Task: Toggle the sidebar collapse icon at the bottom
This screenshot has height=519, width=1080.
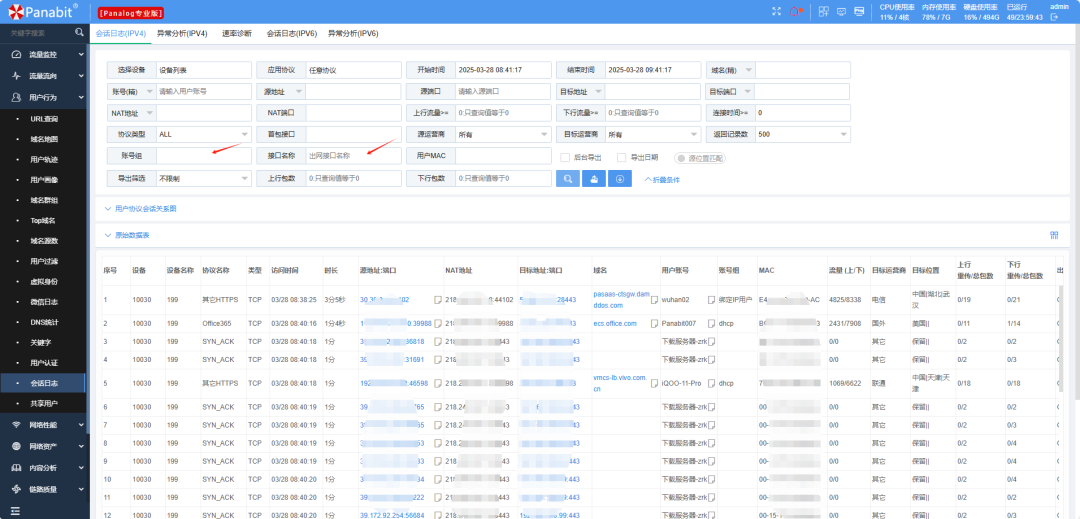Action: click(15, 511)
